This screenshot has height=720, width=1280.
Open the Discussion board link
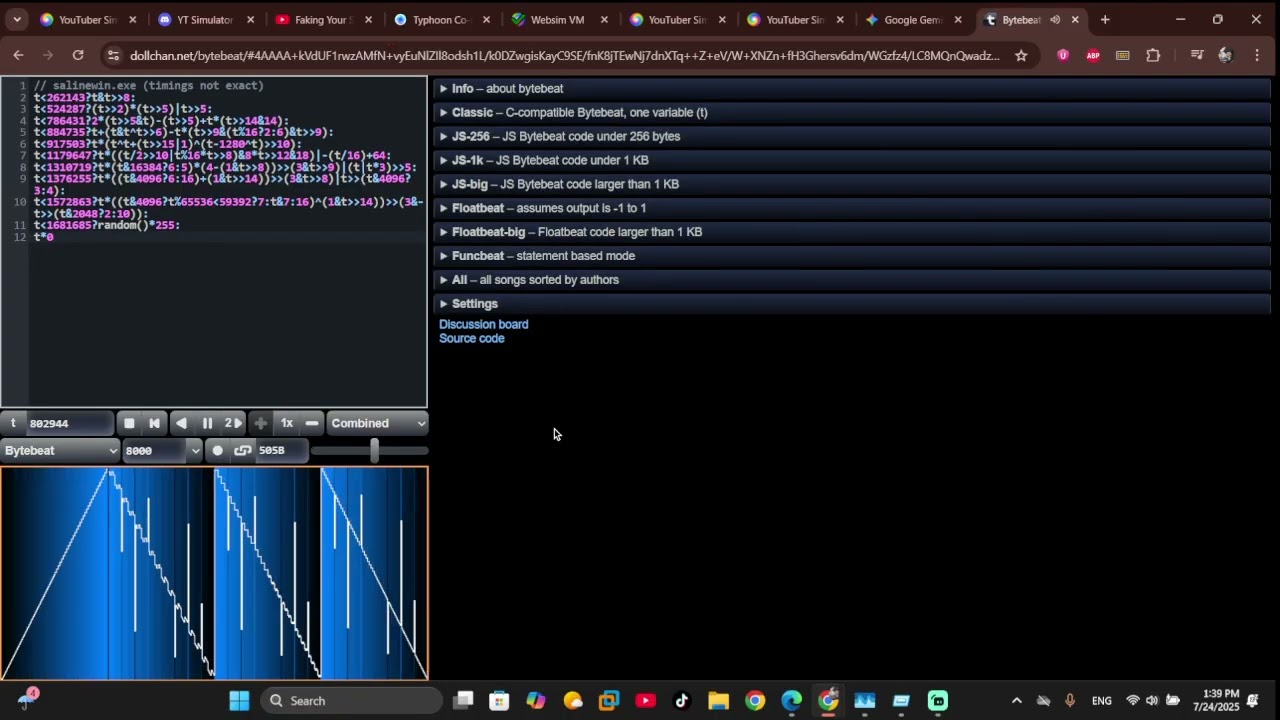point(483,324)
